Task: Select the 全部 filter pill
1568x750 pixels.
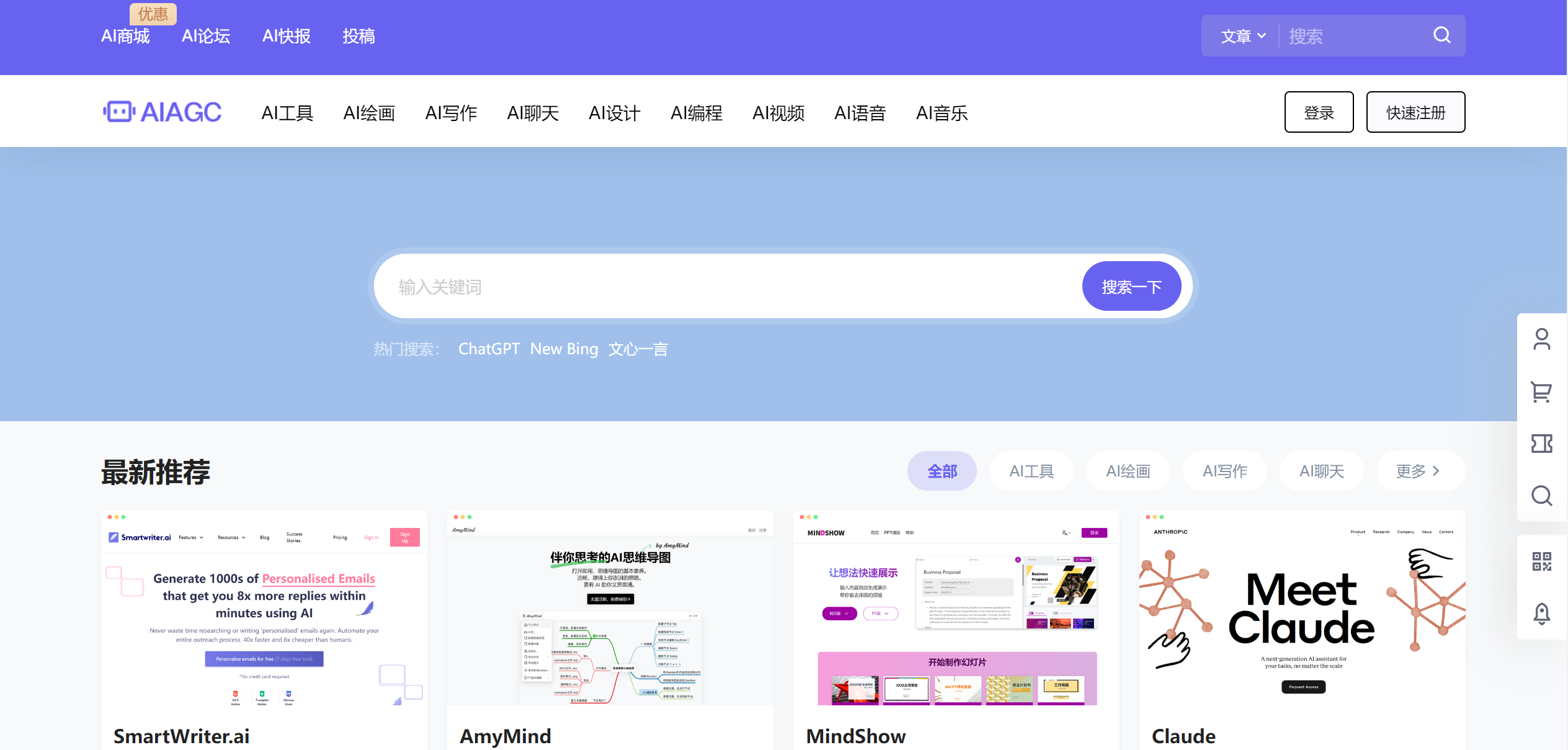Action: click(942, 471)
